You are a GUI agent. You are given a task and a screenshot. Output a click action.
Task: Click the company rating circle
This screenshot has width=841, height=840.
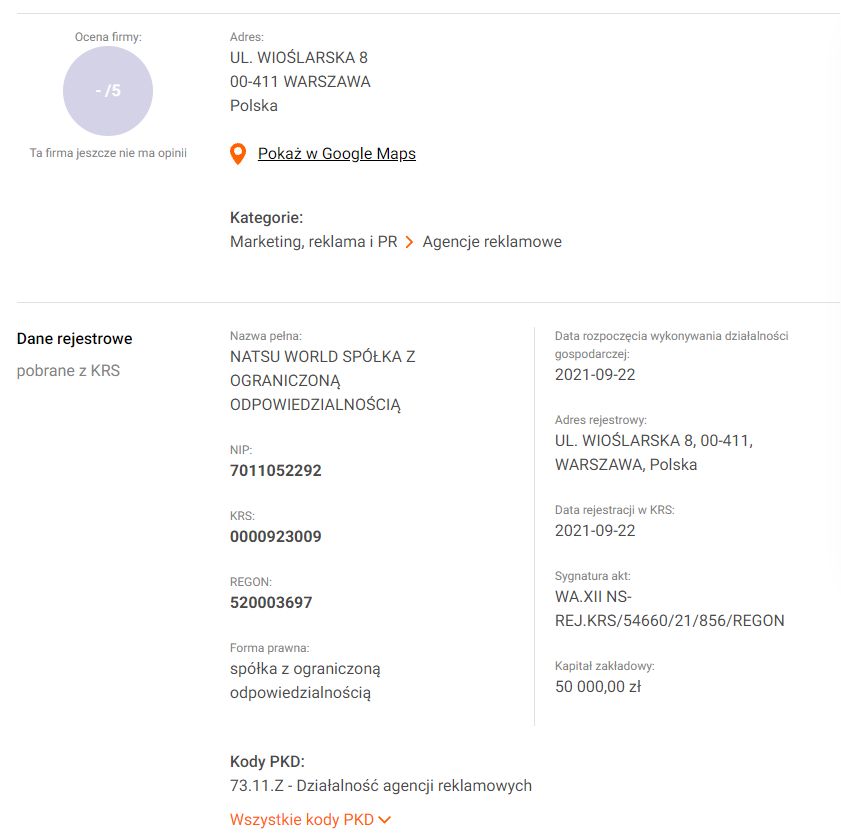[108, 91]
